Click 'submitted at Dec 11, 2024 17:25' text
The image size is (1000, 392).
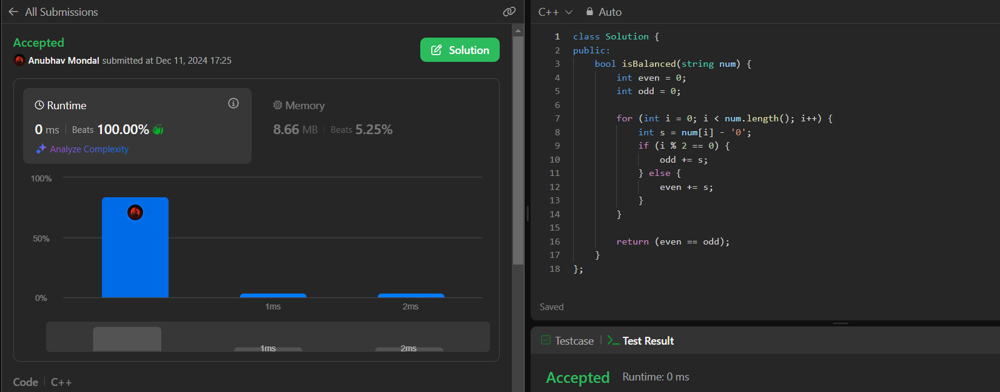pos(167,61)
